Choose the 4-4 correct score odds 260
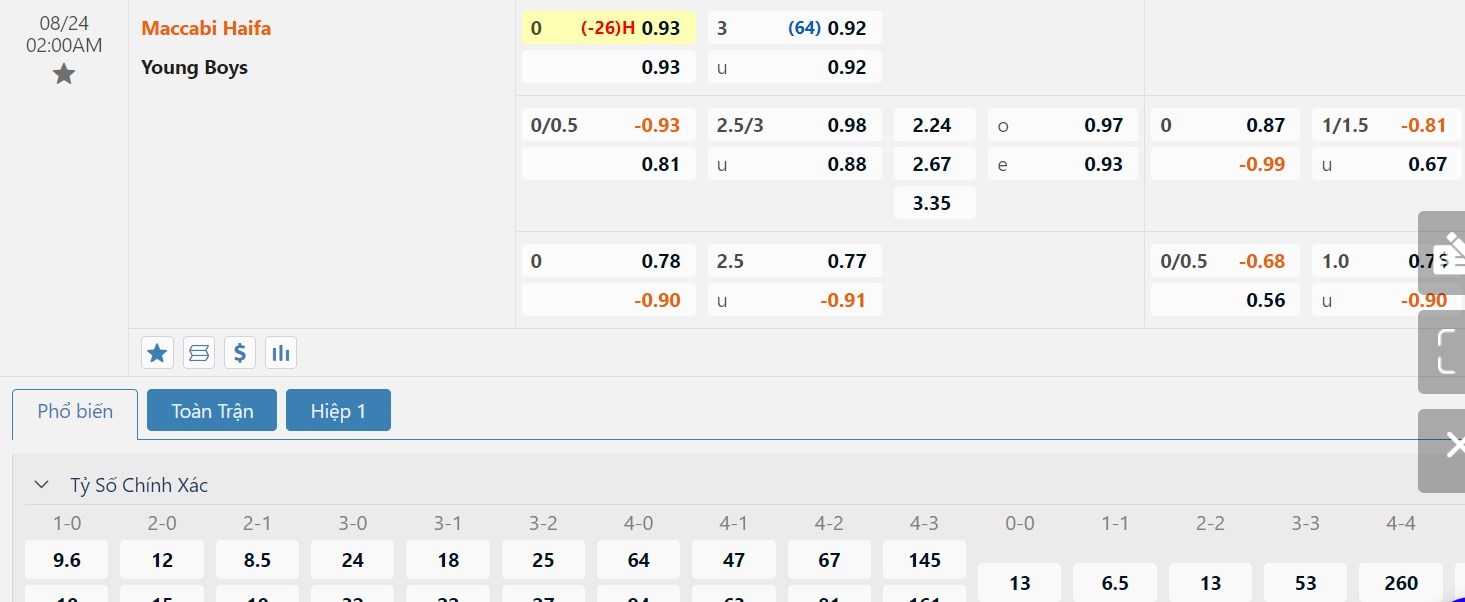 pos(1401,582)
